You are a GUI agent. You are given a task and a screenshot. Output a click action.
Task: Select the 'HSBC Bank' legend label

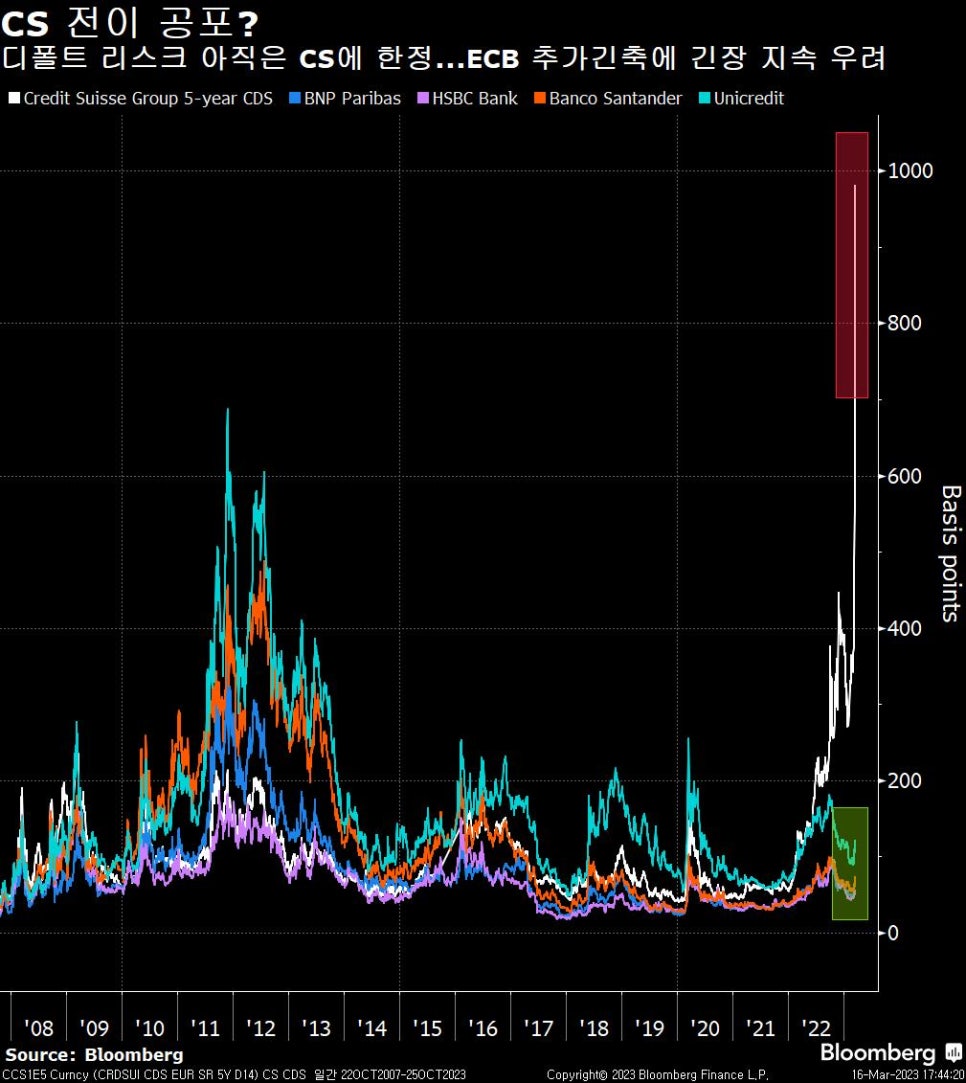tap(475, 99)
